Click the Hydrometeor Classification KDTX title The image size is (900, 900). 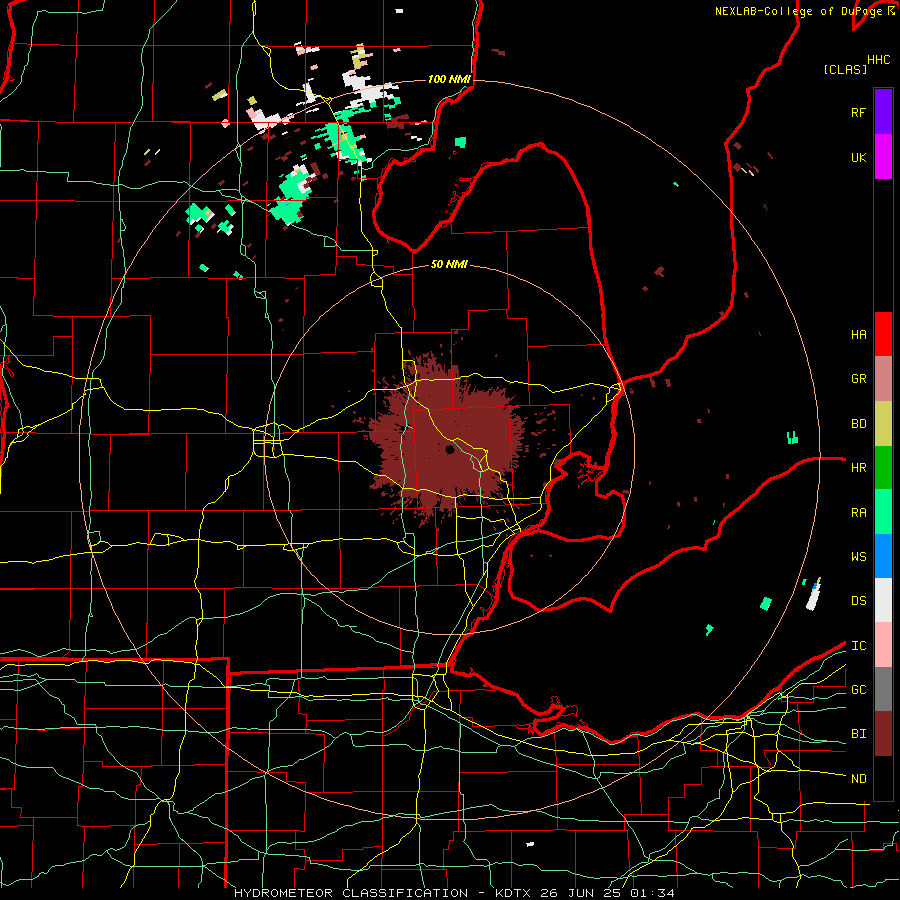[x=454, y=893]
